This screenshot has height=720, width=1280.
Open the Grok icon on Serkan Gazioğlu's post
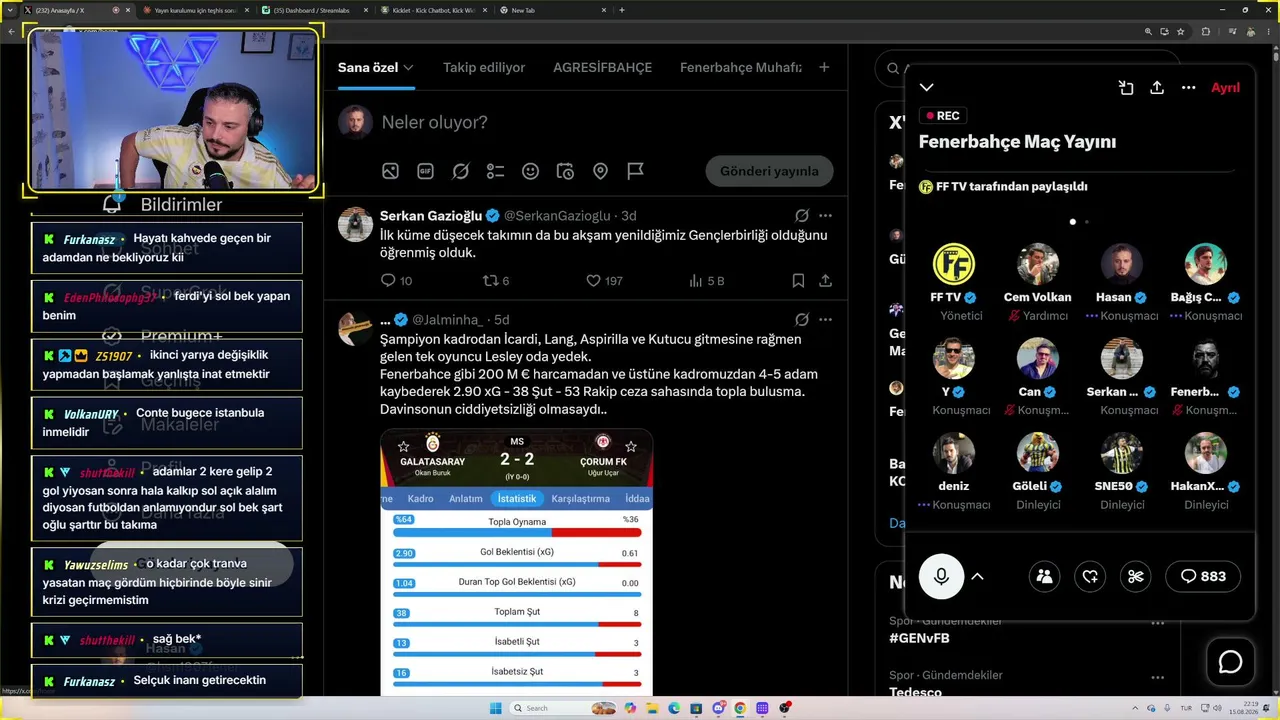[x=802, y=215]
